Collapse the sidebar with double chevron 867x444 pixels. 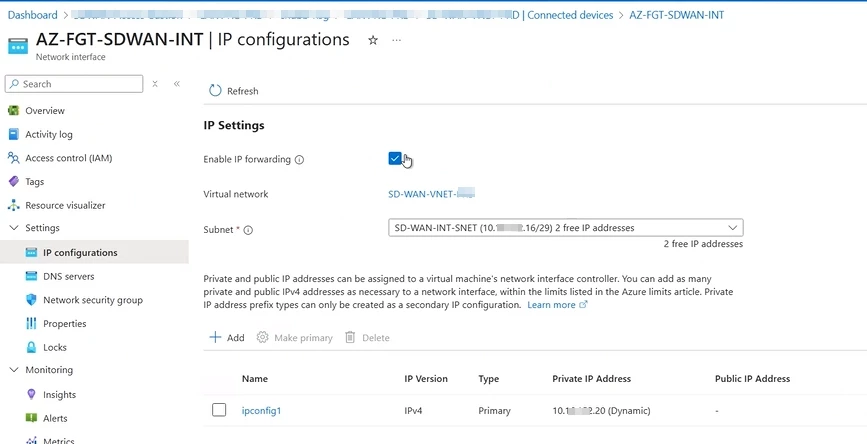pyautogui.click(x=177, y=83)
